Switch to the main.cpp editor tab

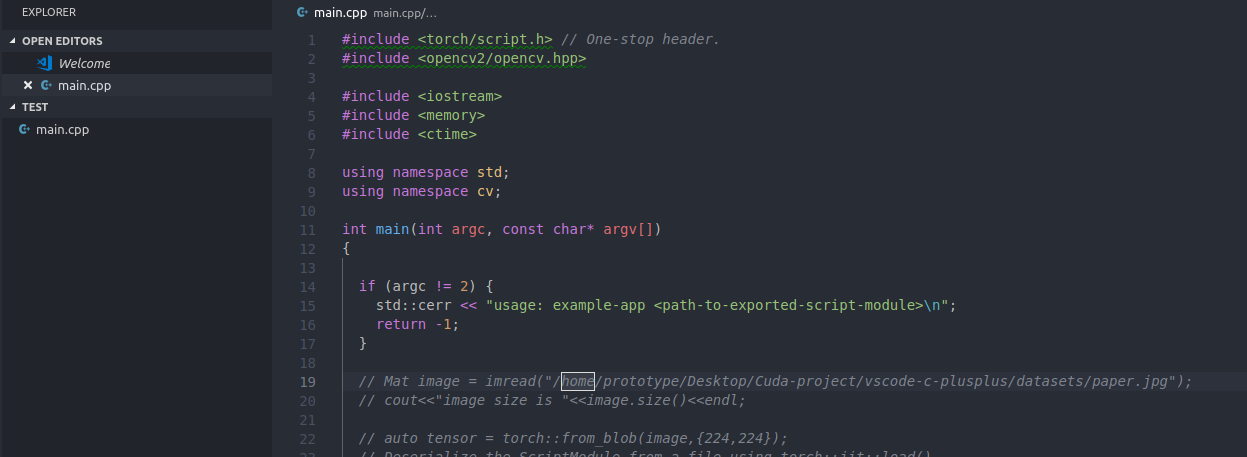coord(339,13)
